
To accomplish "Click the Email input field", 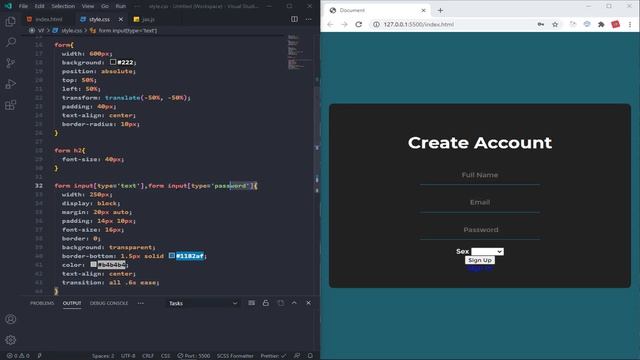I will click(480, 202).
